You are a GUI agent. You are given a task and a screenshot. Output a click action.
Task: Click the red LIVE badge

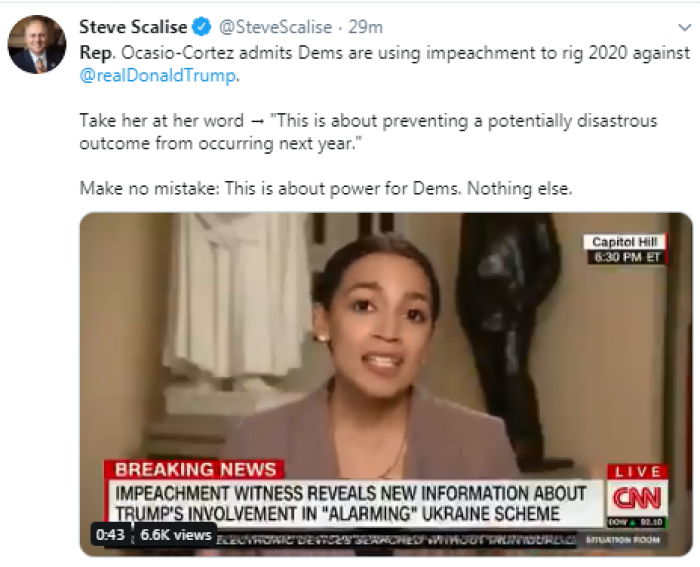(638, 471)
